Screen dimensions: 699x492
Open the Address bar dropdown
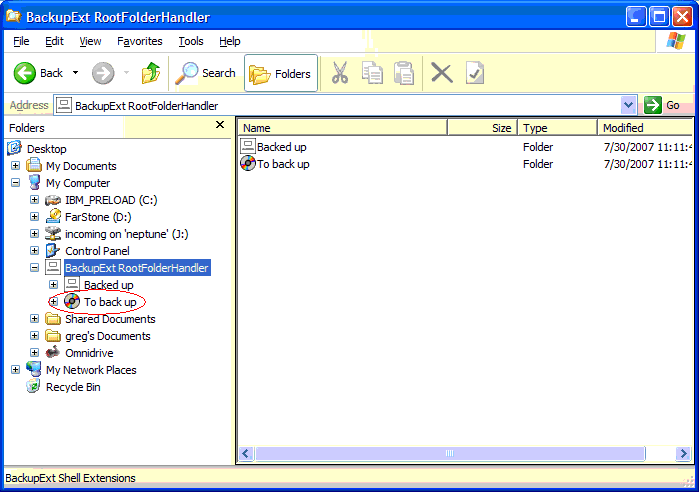(629, 106)
